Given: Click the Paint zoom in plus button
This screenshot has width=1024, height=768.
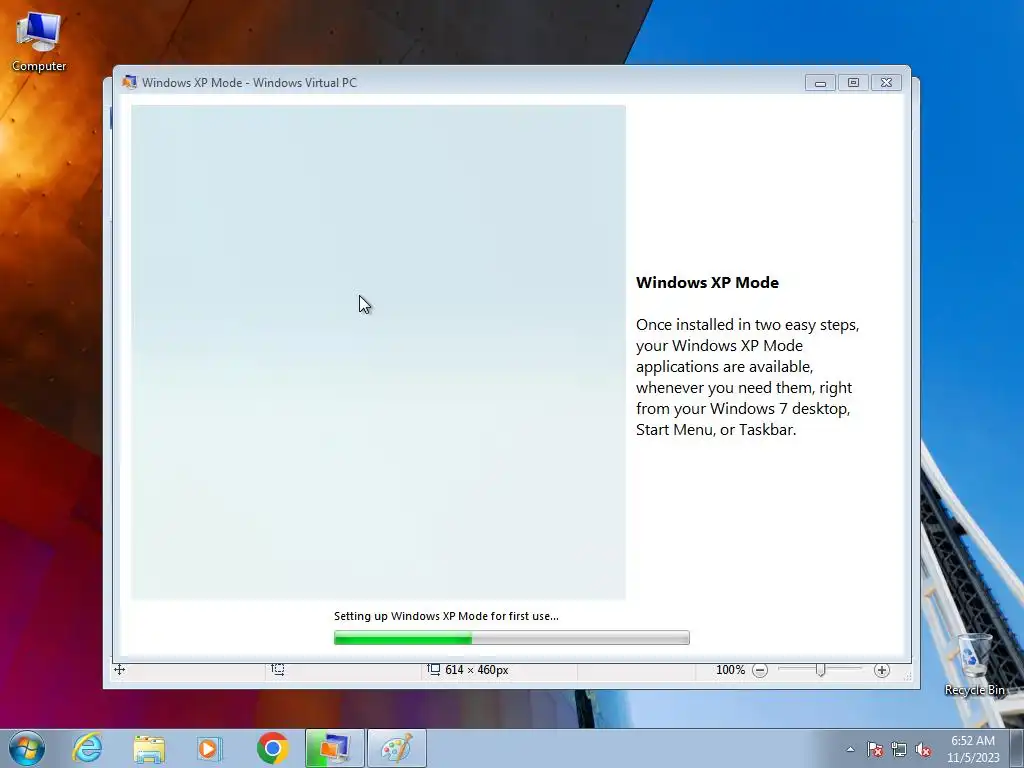Looking at the screenshot, I should [882, 670].
